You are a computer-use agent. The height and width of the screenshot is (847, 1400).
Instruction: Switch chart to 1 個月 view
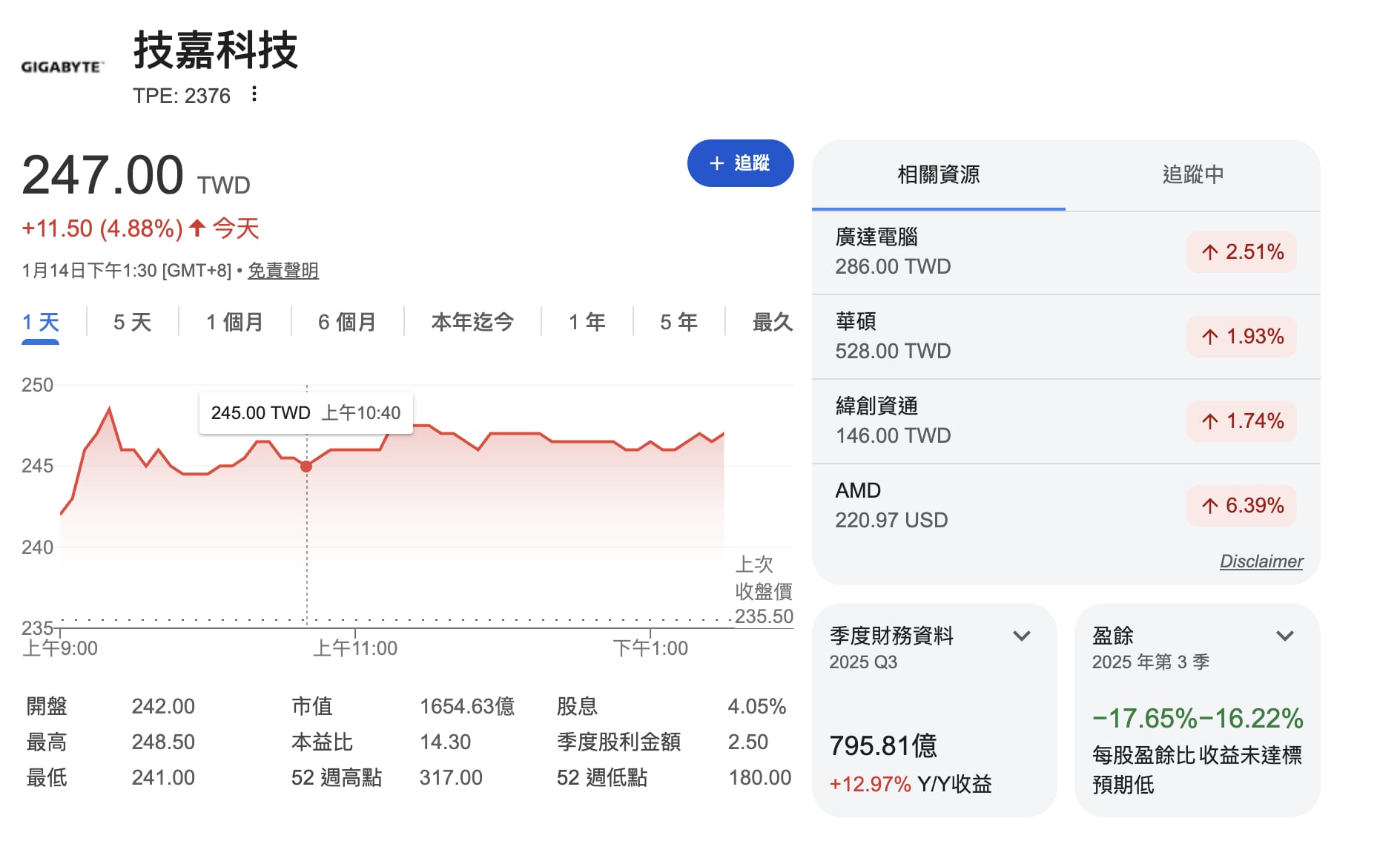(x=234, y=322)
